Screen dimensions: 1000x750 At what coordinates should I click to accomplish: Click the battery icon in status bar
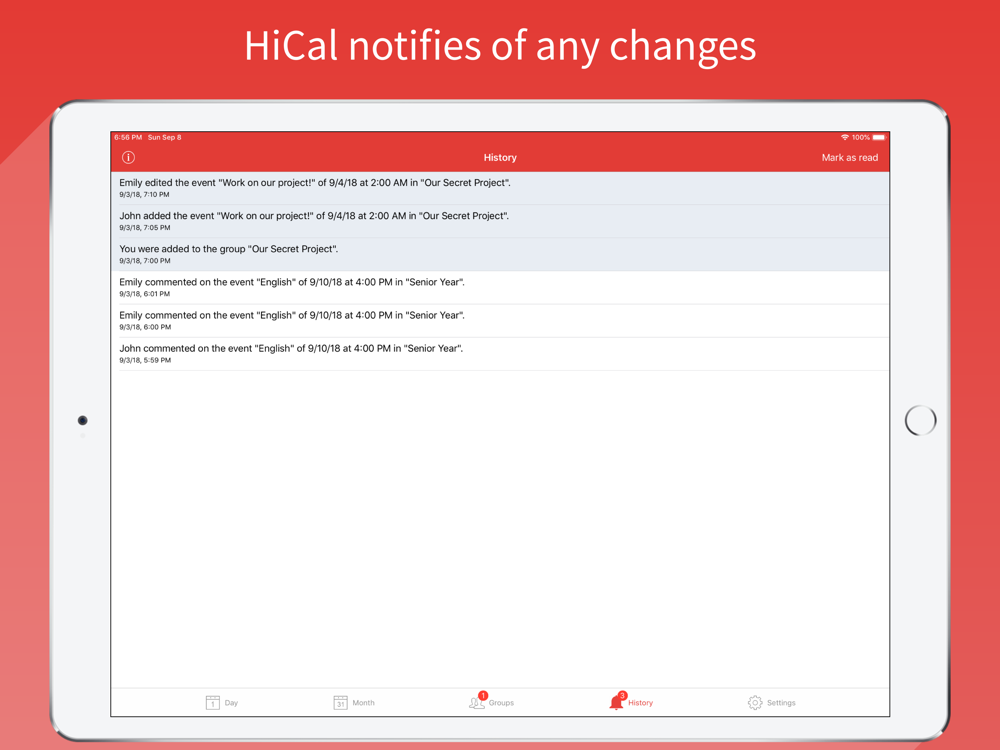[879, 137]
